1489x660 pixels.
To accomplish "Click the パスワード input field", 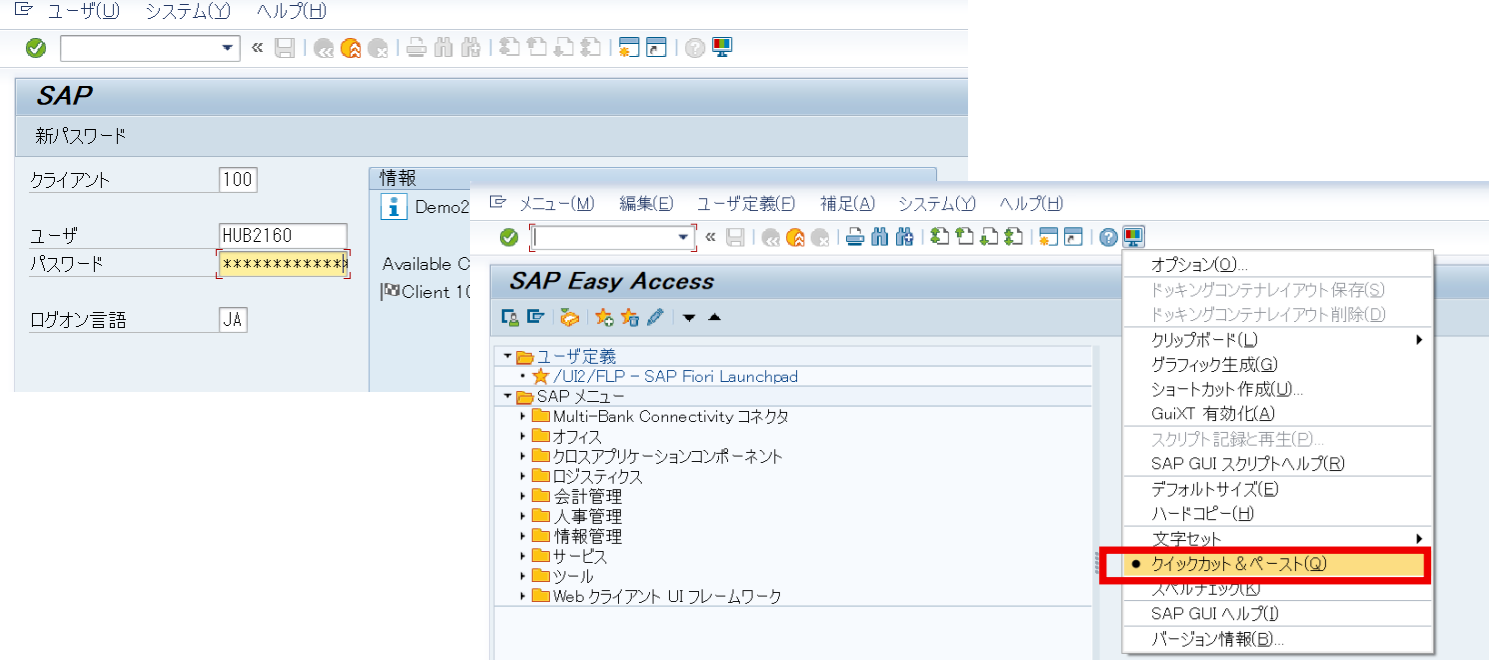I will (283, 264).
